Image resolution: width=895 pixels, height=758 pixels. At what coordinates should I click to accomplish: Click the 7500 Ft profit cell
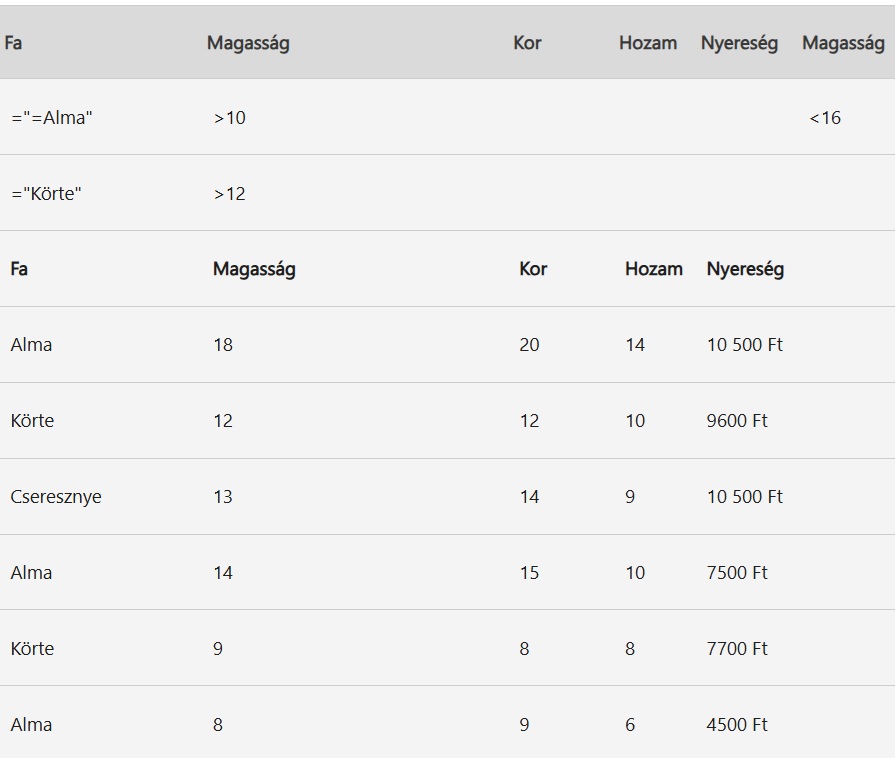(x=737, y=573)
